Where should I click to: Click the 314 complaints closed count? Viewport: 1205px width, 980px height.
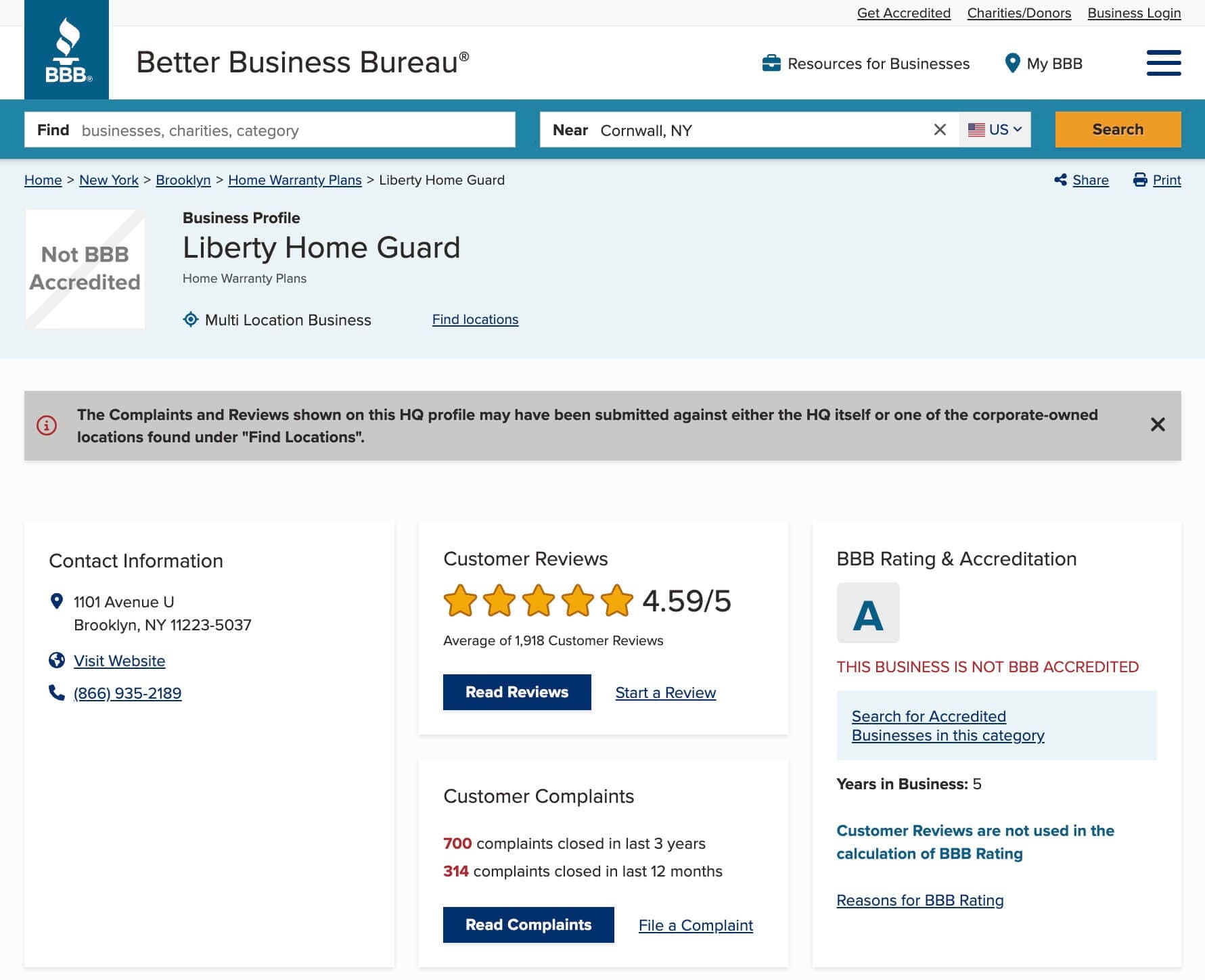coord(456,871)
